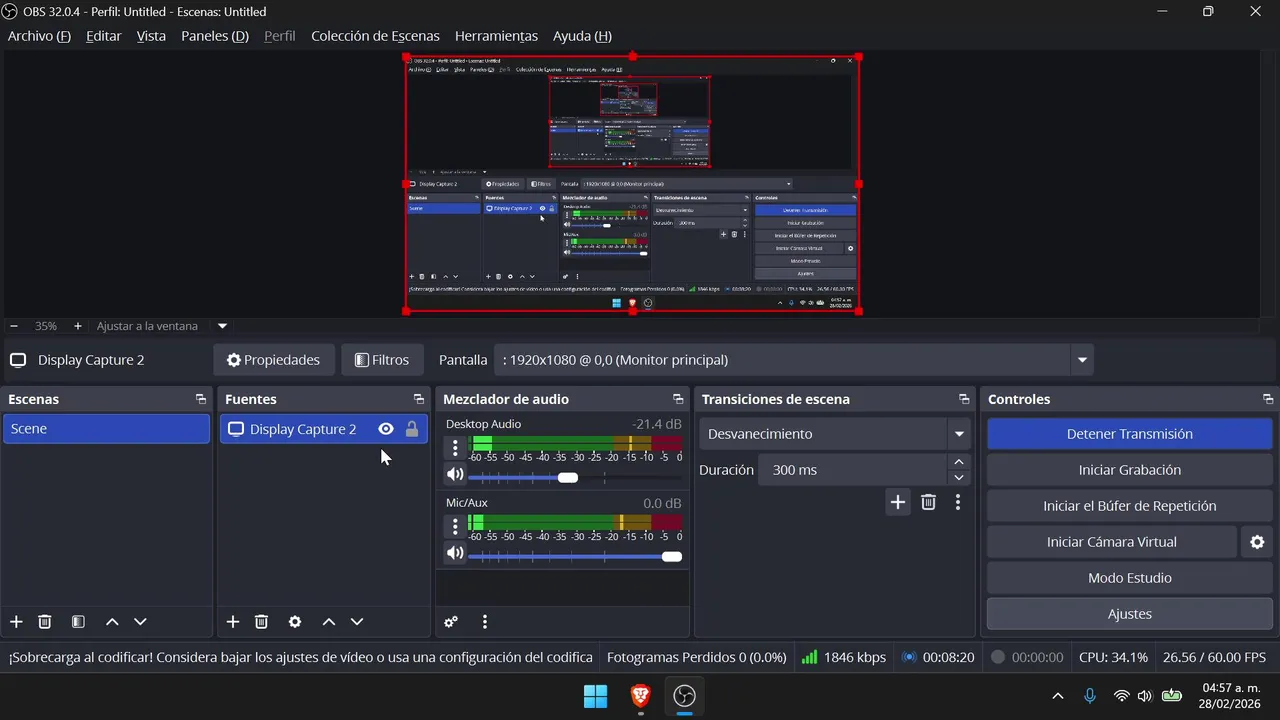The image size is (1280, 720).
Task: Add a new source in Fuentes panel
Action: point(233,622)
